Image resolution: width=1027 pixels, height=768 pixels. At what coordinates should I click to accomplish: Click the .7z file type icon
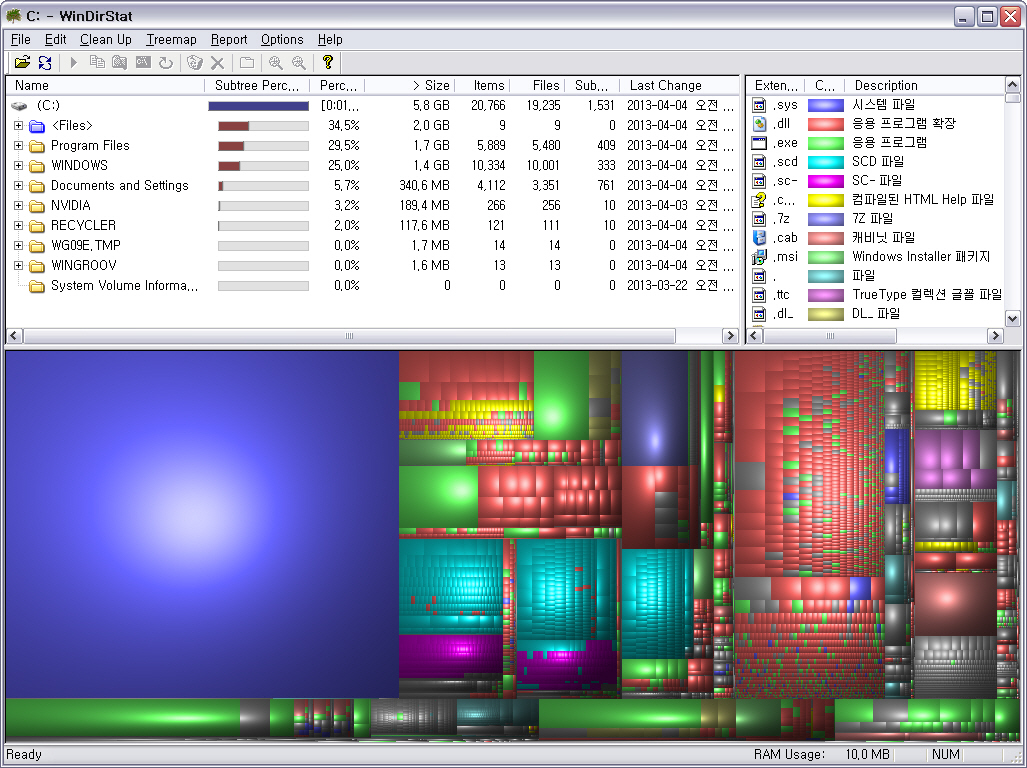pos(758,219)
